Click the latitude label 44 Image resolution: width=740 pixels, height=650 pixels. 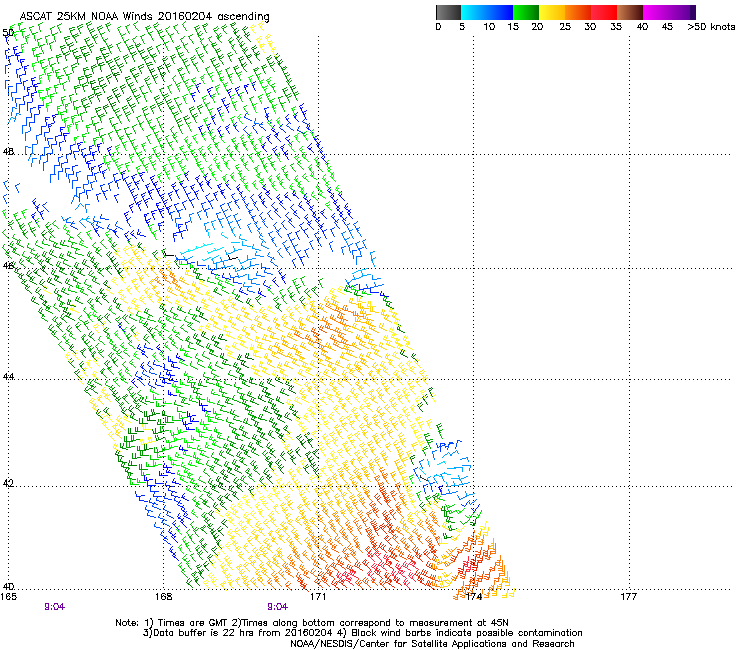8,377
